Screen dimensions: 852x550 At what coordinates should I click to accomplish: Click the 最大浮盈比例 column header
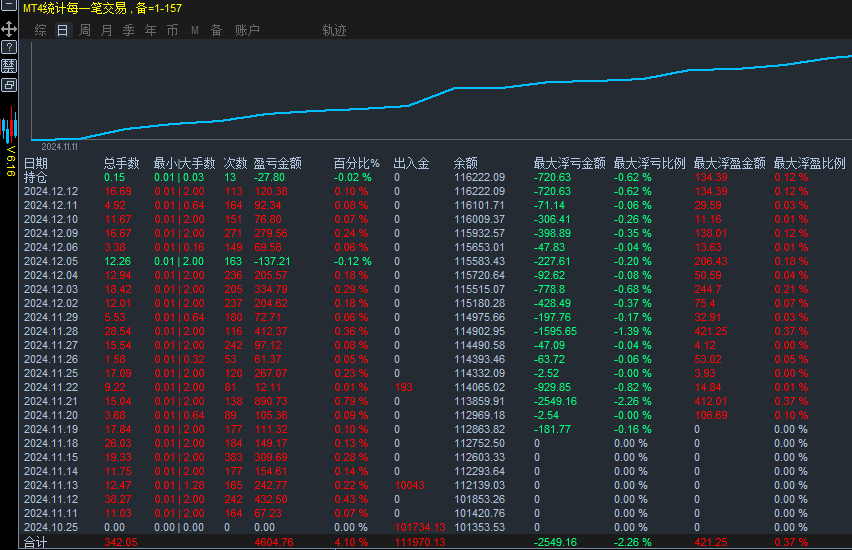(x=809, y=163)
